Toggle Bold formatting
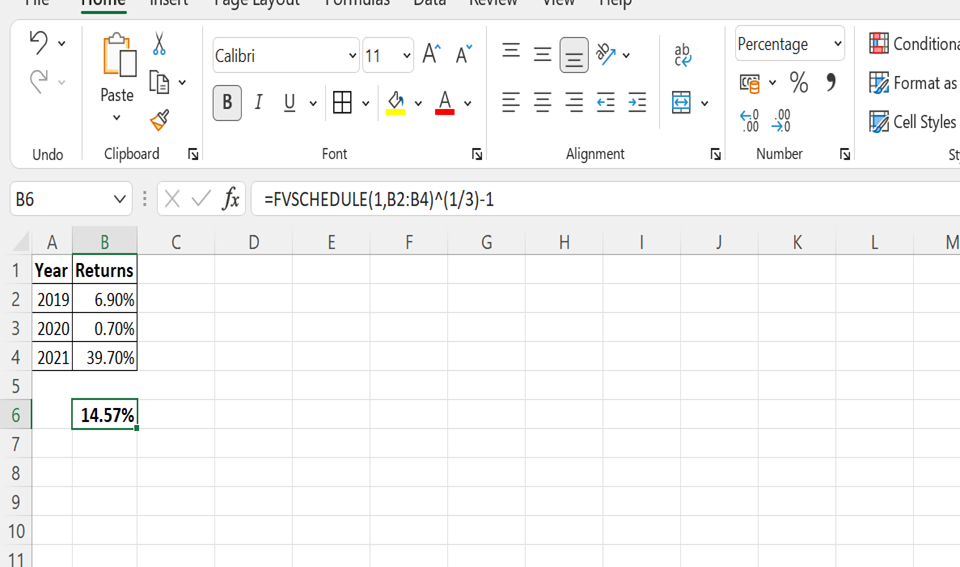Screen dimensions: 960x567 [227, 103]
